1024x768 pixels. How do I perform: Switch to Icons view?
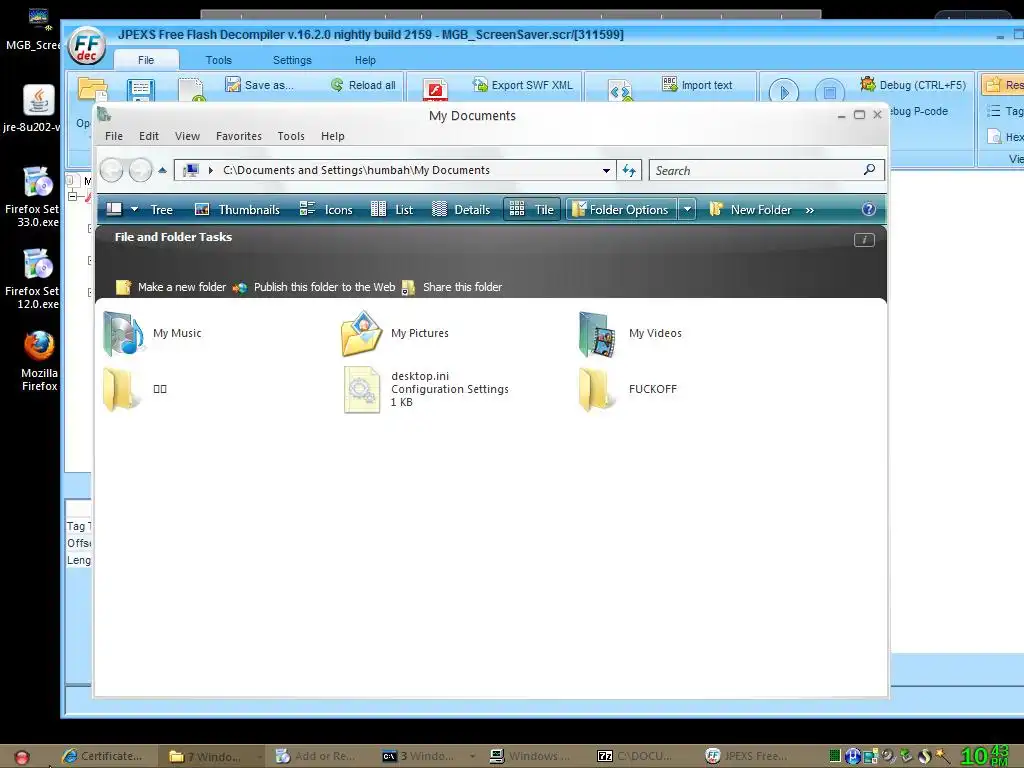pos(326,210)
